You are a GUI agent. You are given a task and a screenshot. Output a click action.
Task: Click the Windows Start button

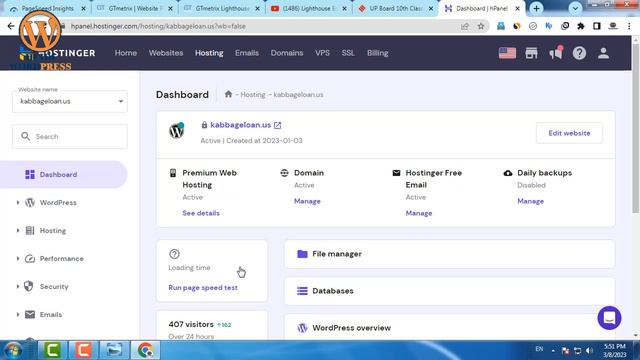coord(13,350)
